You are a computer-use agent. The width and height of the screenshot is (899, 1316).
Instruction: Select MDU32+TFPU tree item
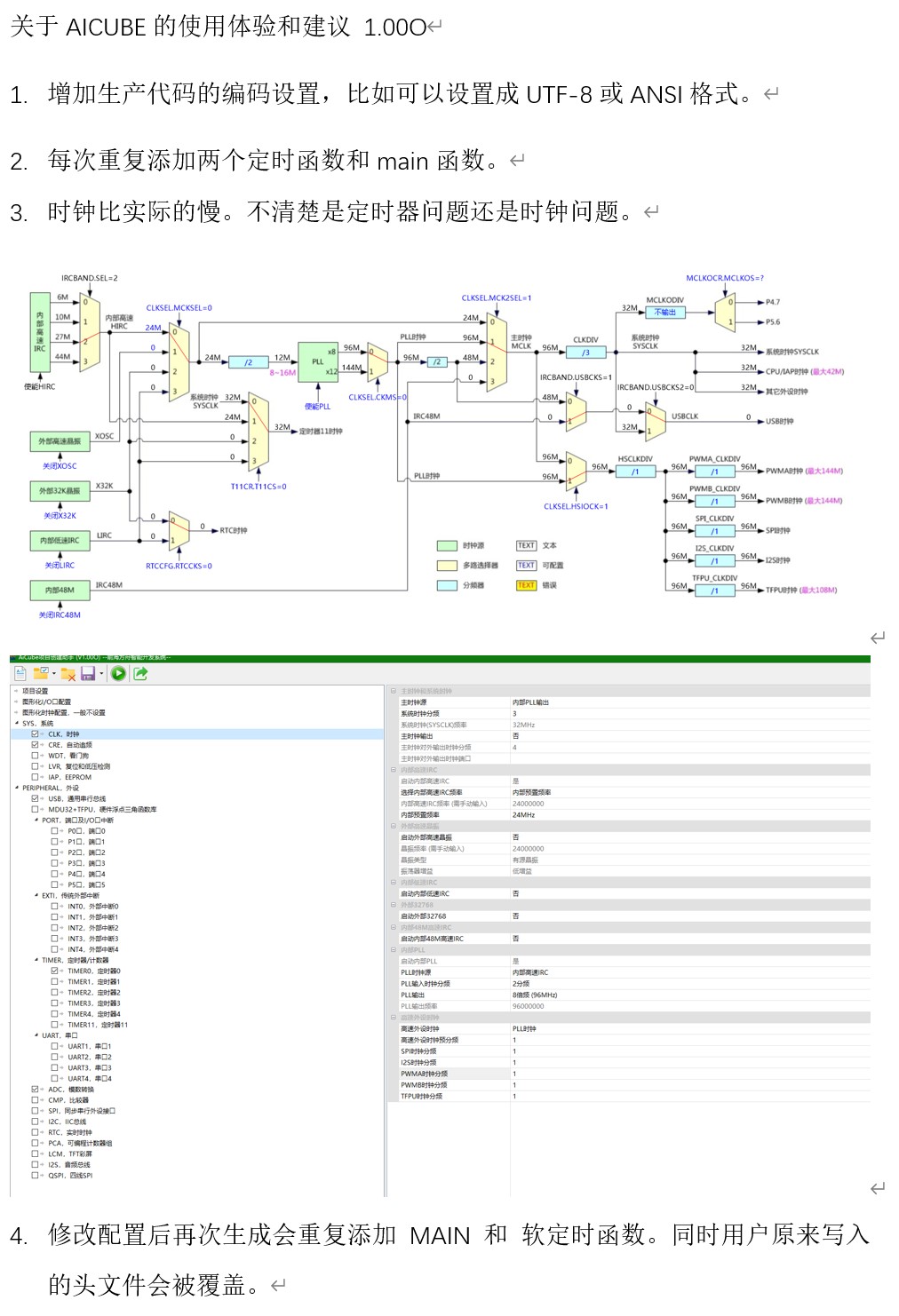(x=102, y=810)
